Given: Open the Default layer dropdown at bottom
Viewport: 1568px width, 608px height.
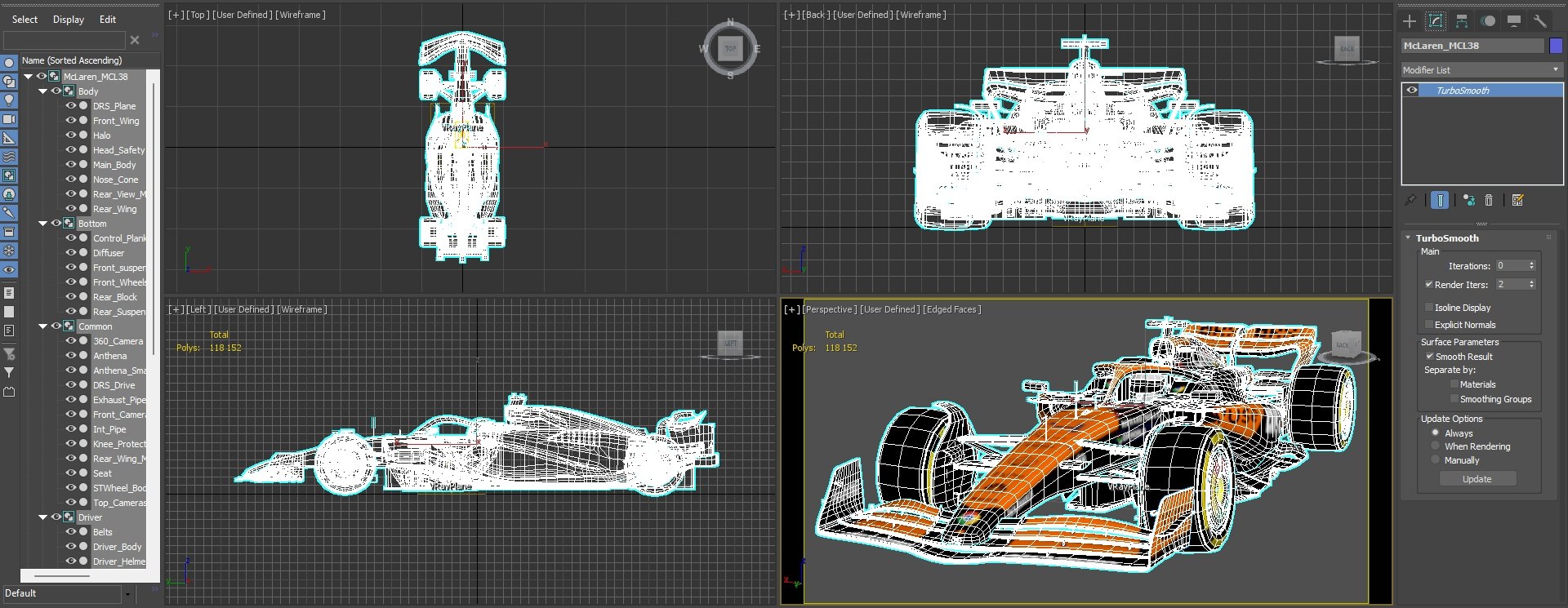Looking at the screenshot, I should click(x=127, y=594).
